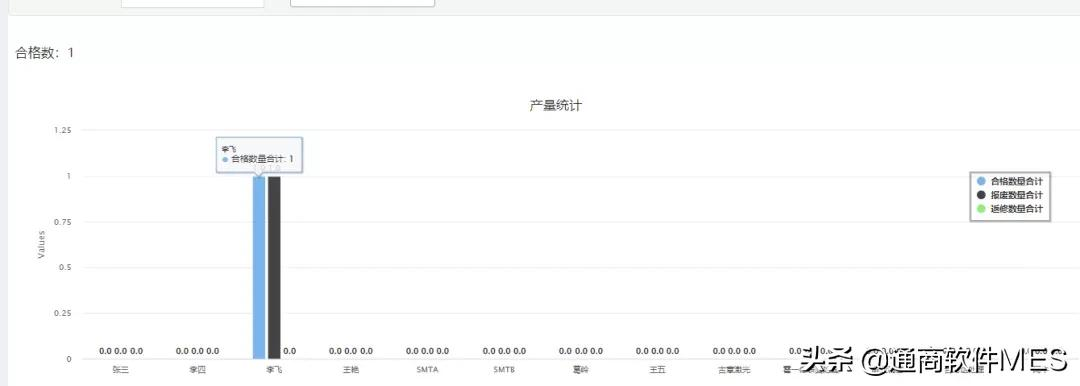Click the blue bar for 李飞
Screen dimensions: 1080x386
point(259,267)
